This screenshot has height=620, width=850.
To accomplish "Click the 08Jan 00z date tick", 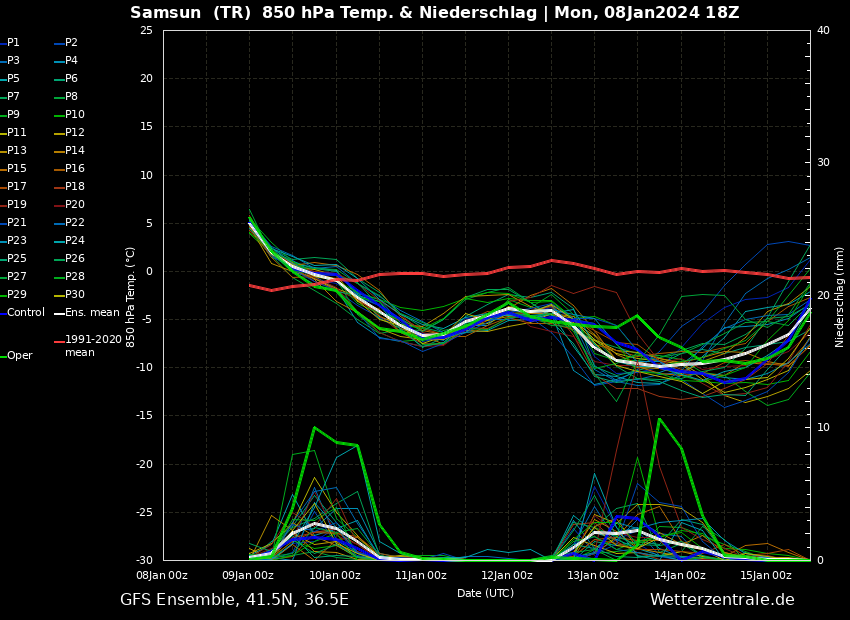I will pyautogui.click(x=162, y=575).
